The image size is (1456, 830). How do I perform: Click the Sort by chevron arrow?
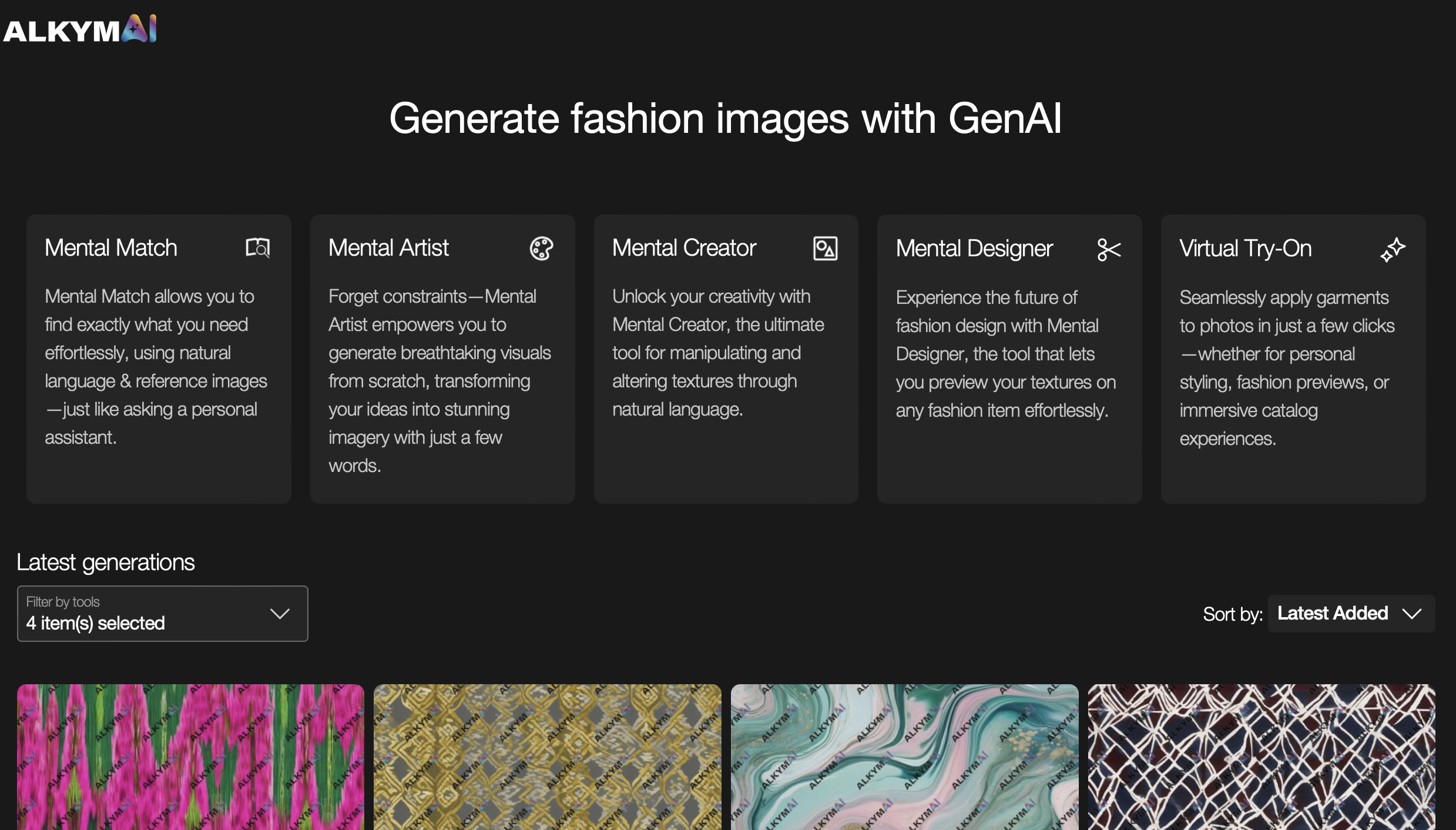tap(1412, 614)
